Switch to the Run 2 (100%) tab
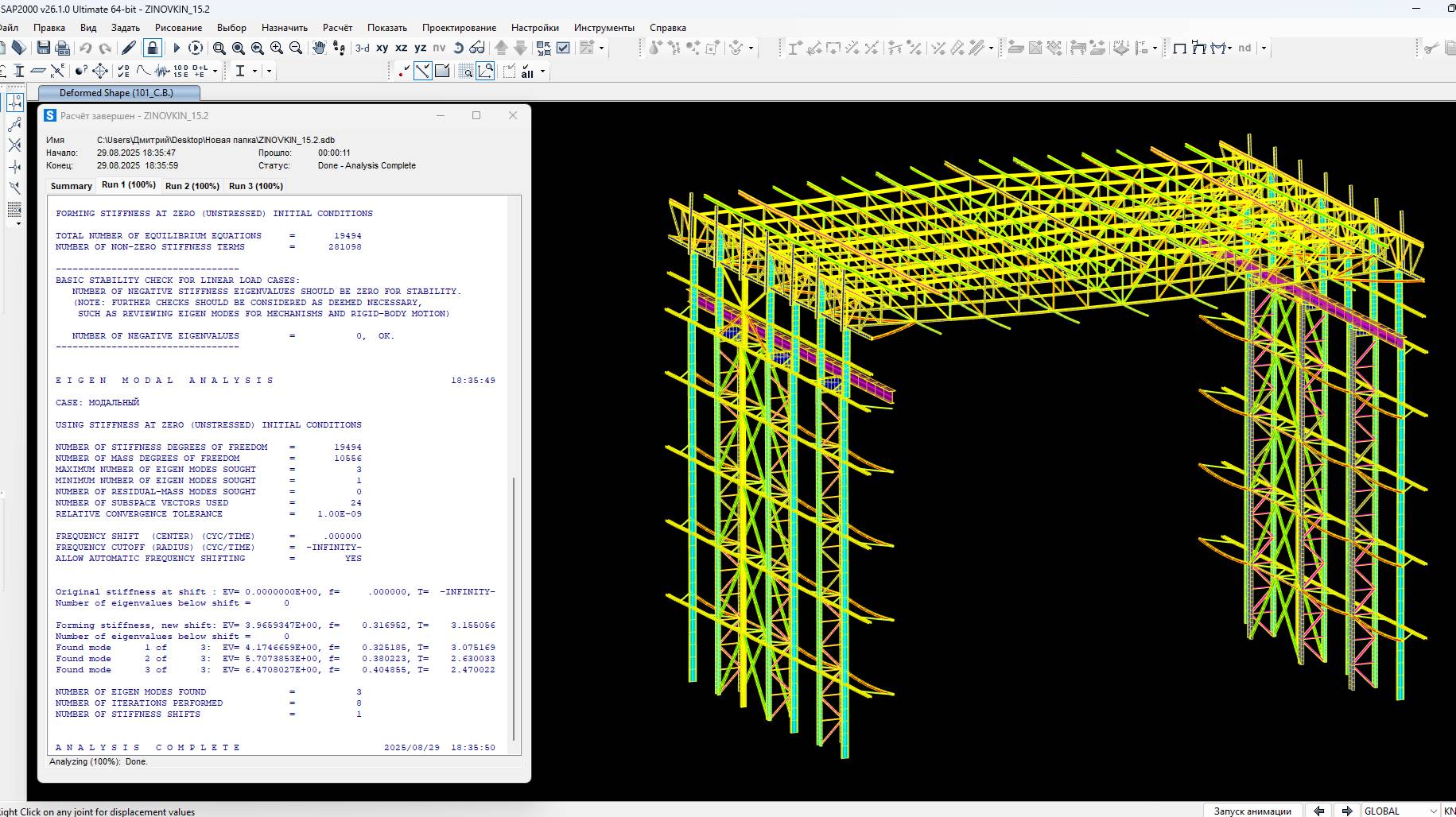Screen dimensions: 1456x817 point(192,186)
